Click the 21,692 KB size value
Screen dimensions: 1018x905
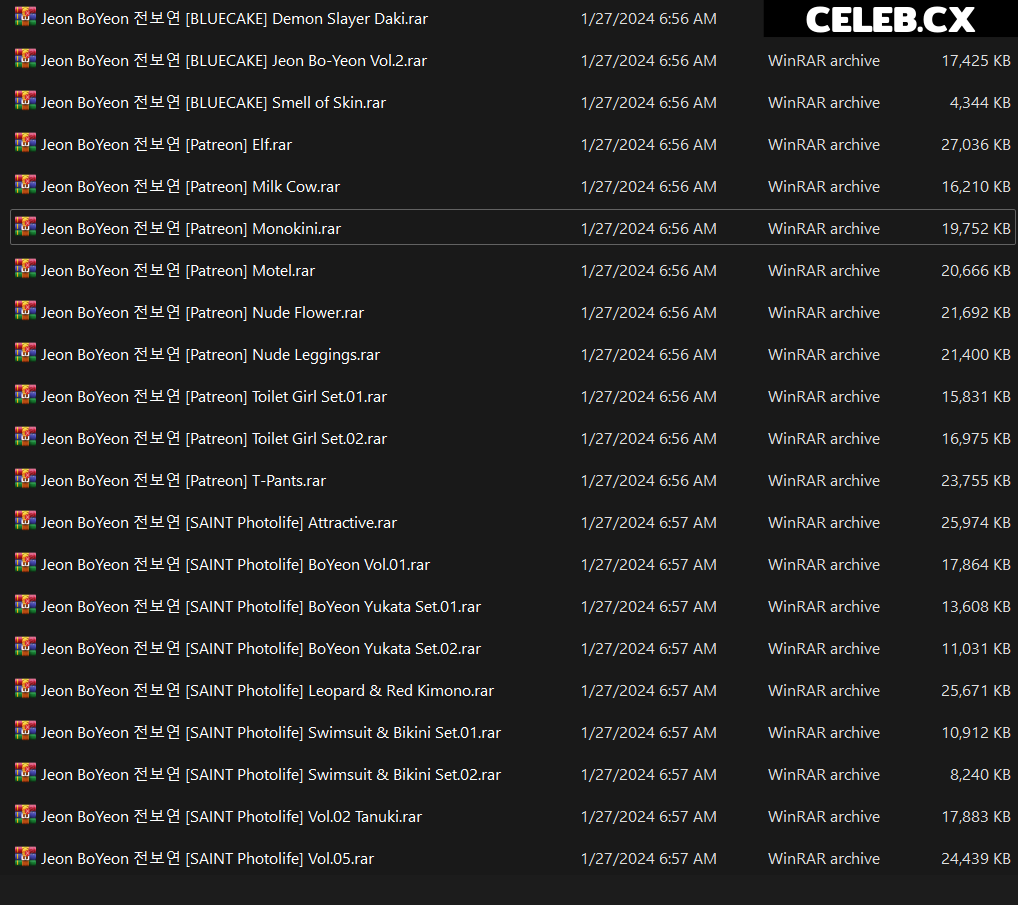[976, 313]
